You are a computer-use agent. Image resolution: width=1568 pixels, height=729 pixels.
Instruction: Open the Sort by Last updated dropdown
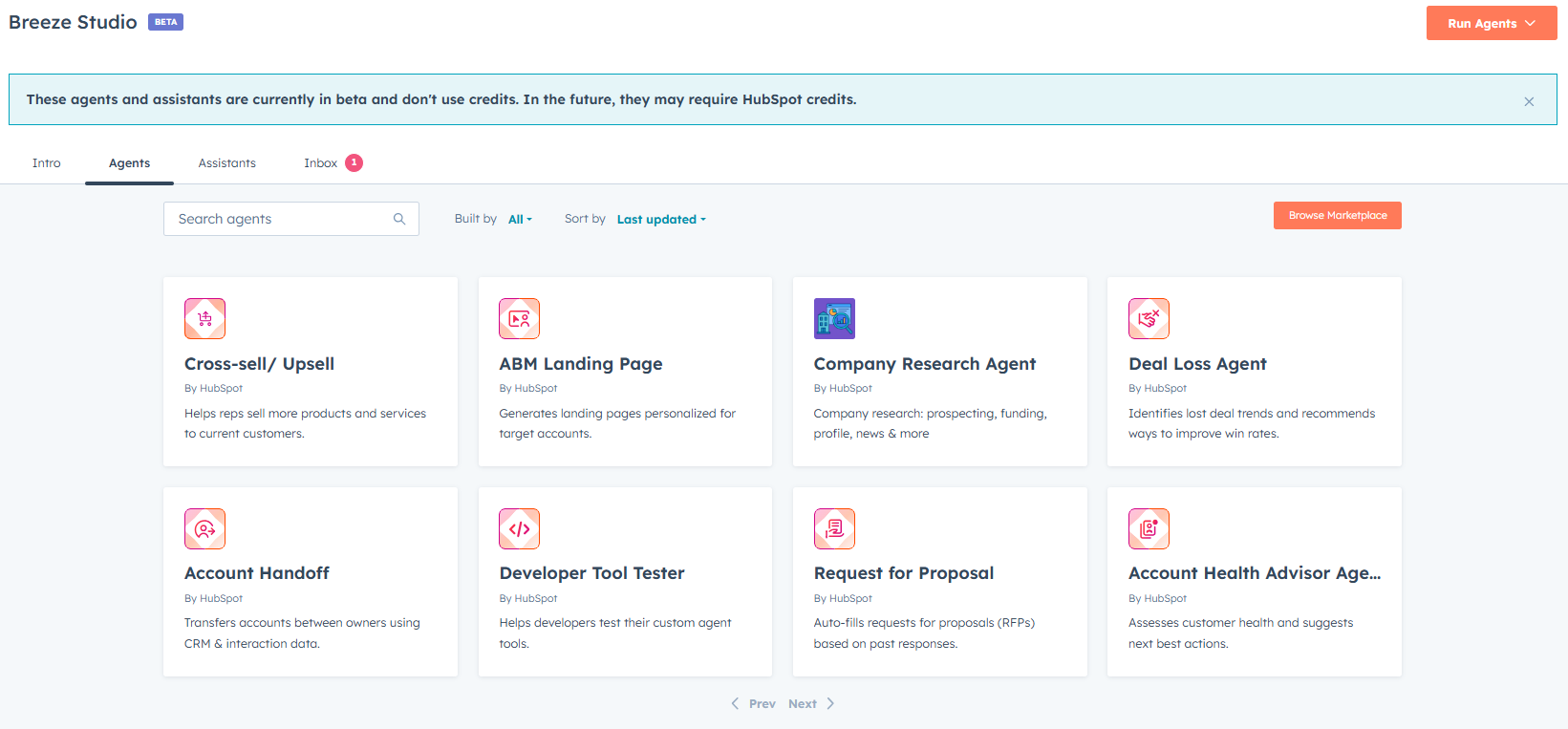point(661,220)
